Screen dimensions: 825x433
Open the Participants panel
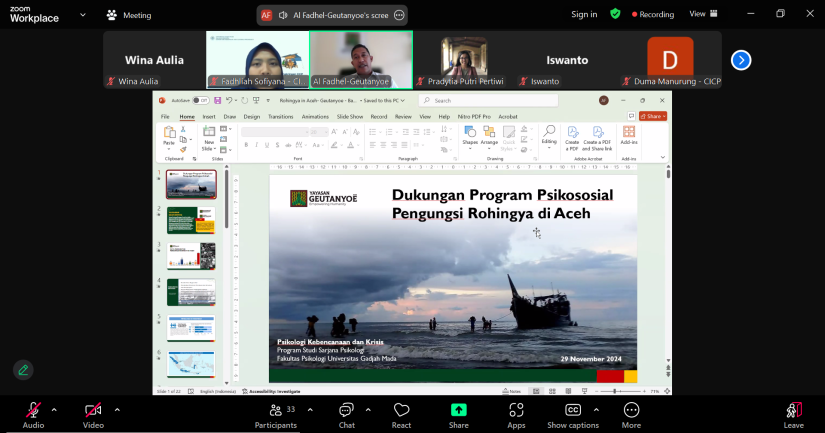[x=275, y=410]
